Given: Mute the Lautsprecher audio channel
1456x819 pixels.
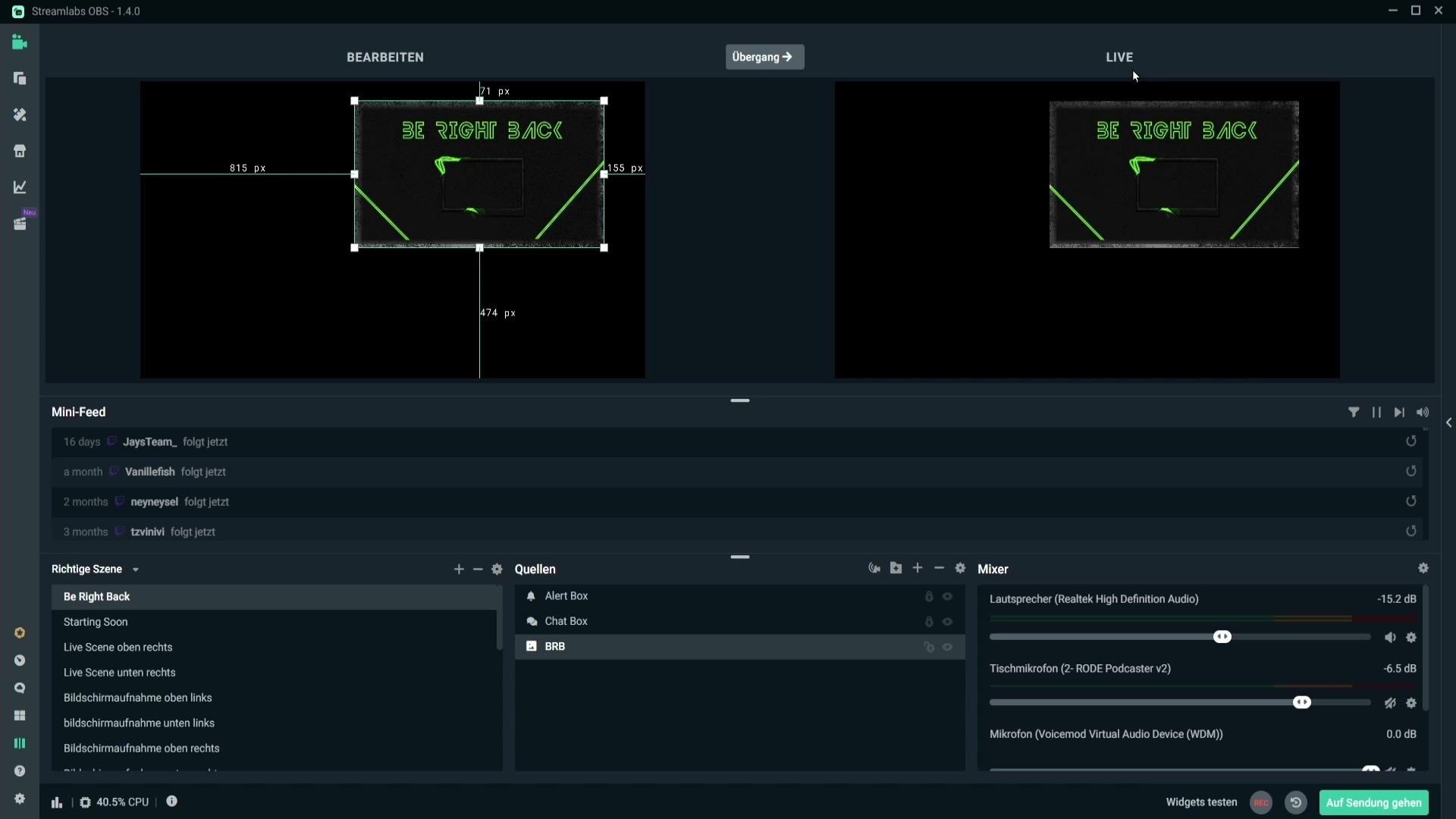Looking at the screenshot, I should [x=1389, y=638].
